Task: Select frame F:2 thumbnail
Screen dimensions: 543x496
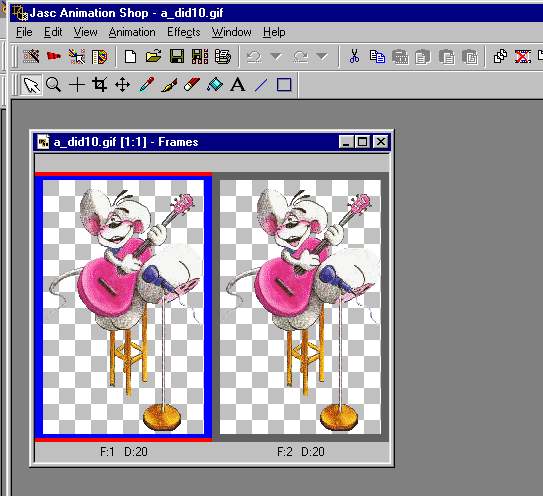Action: 300,307
